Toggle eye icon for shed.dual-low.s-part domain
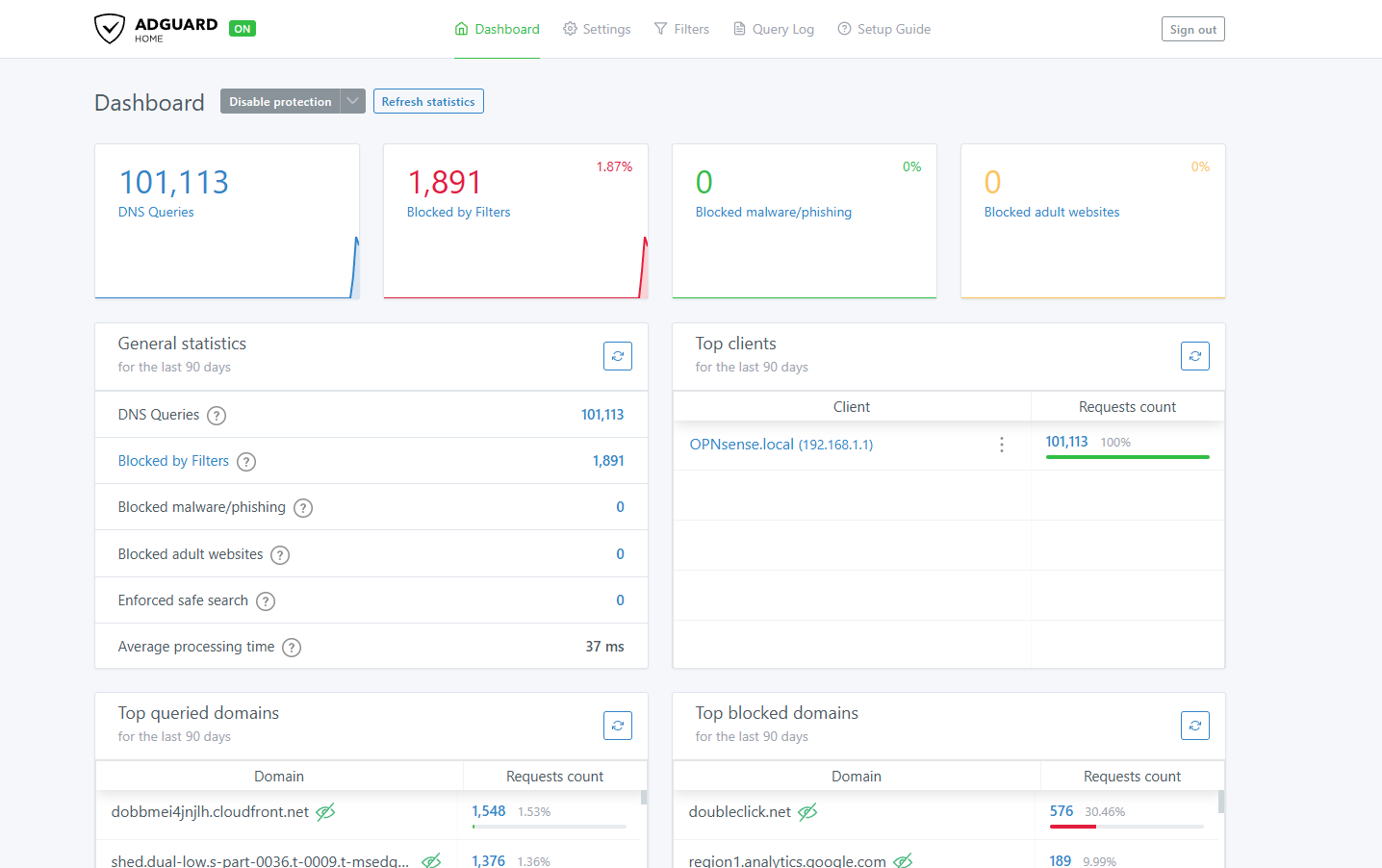The image size is (1382, 868). coord(431,861)
